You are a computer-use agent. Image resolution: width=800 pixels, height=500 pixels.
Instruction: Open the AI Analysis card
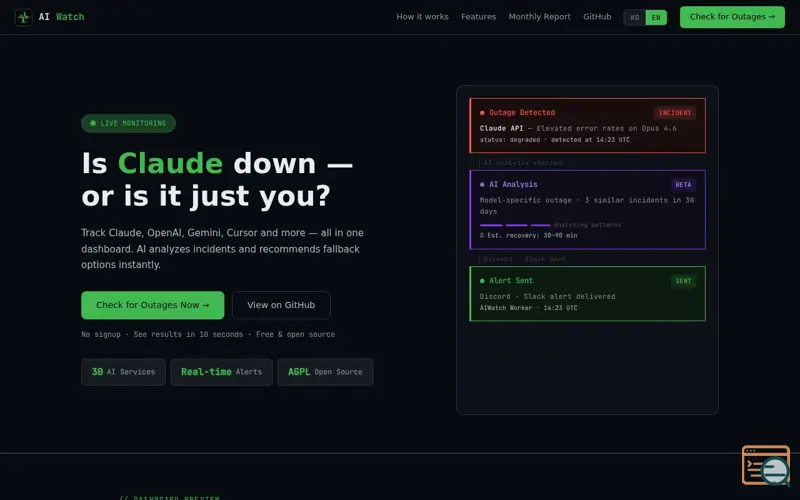coord(587,210)
